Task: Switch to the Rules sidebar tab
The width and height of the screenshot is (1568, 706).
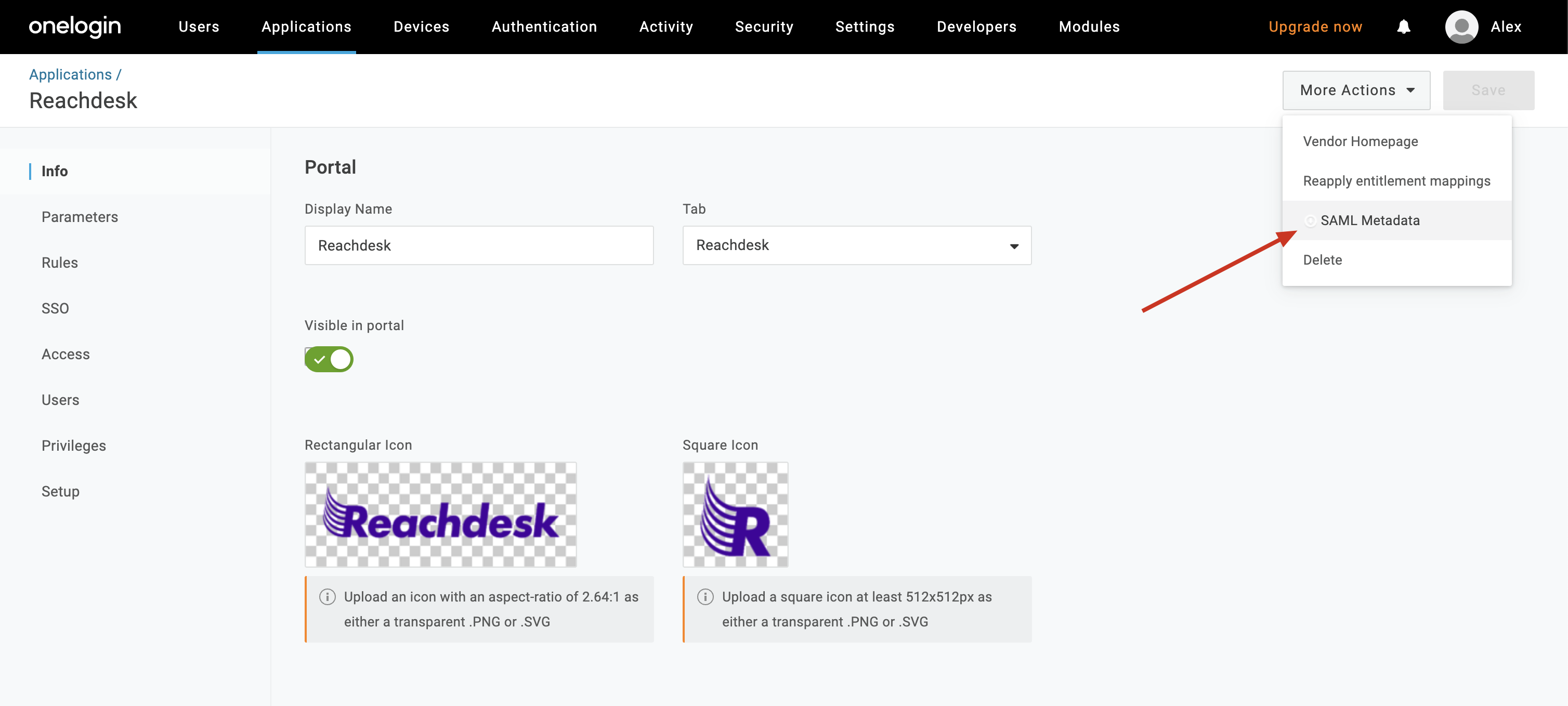Action: point(60,263)
